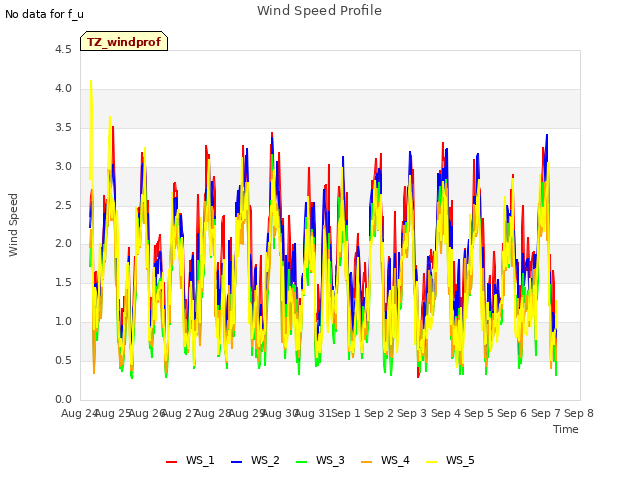
Task: Toggle the WS_1 legend entry
Action: pos(190,460)
